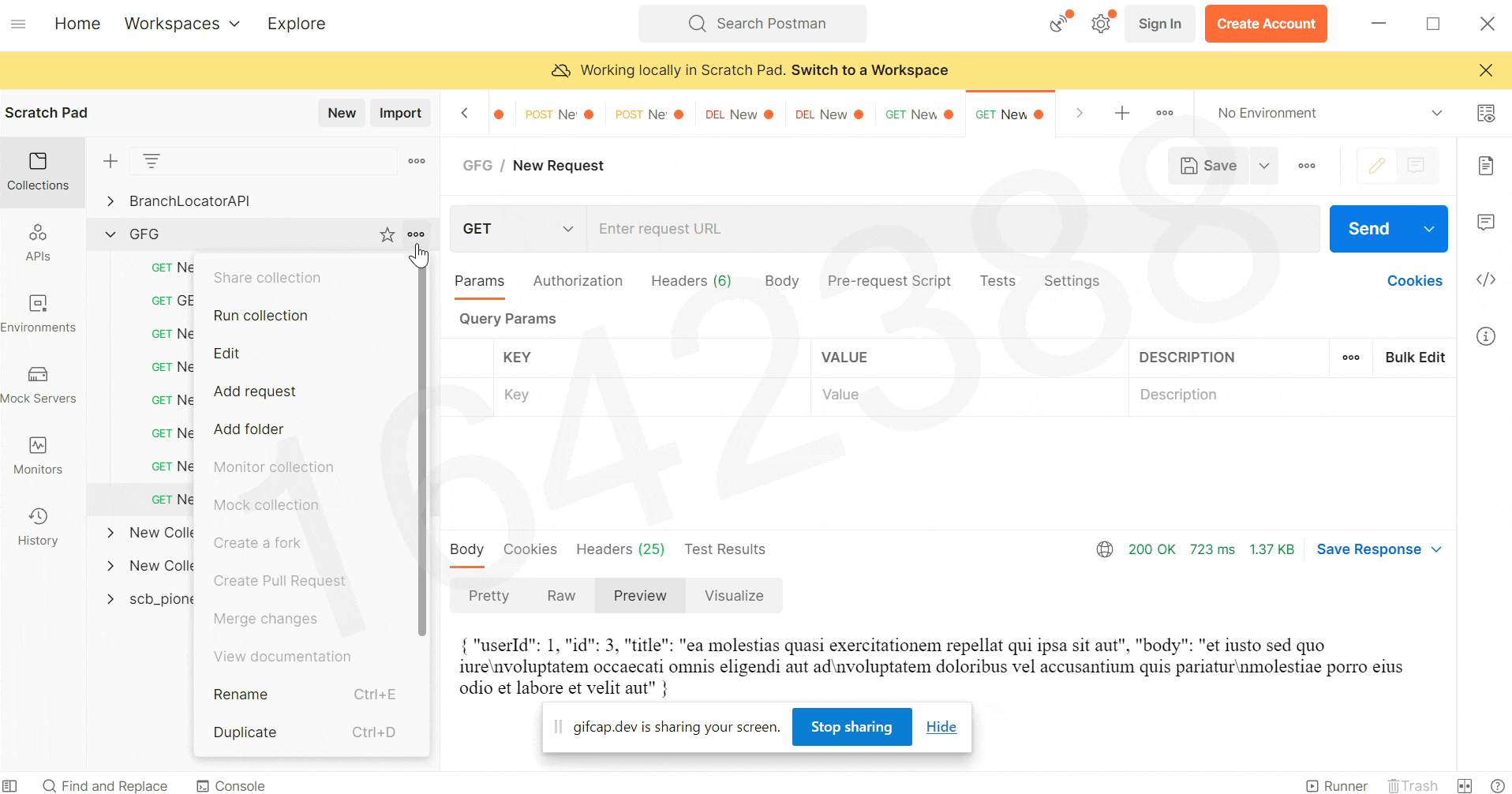Open the APIs sidebar section
The height and width of the screenshot is (794, 1512).
tap(38, 243)
